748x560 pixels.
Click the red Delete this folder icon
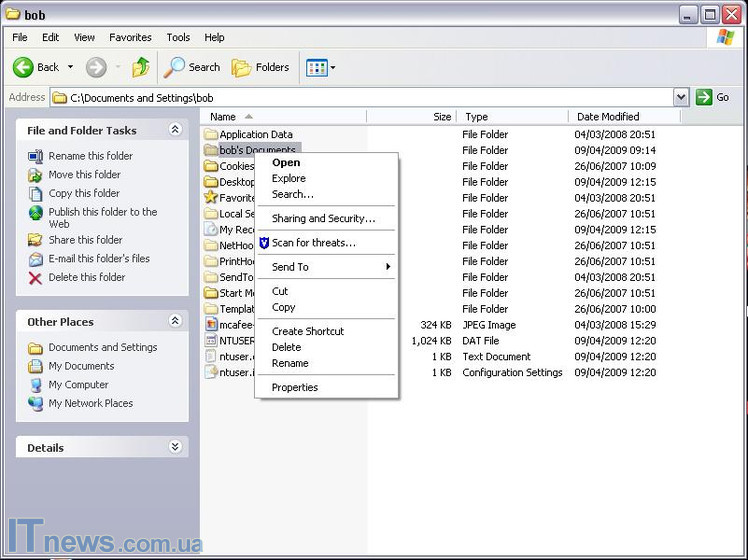(36, 277)
